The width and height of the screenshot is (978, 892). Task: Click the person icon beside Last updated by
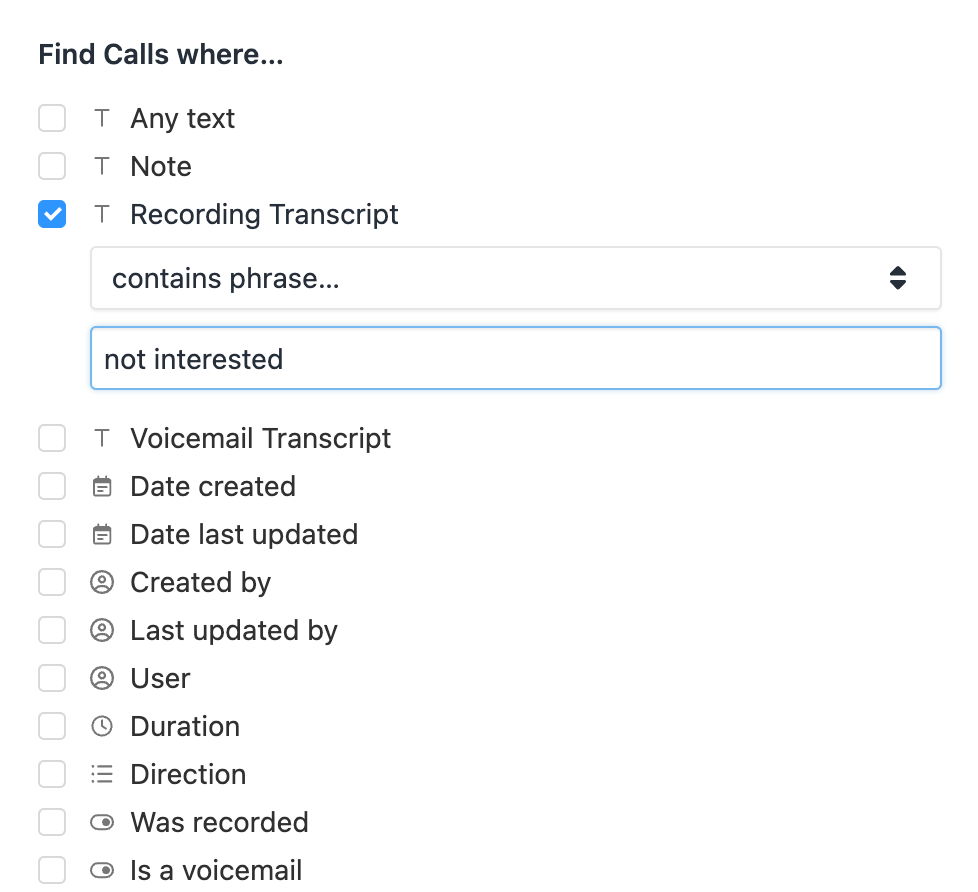point(101,631)
